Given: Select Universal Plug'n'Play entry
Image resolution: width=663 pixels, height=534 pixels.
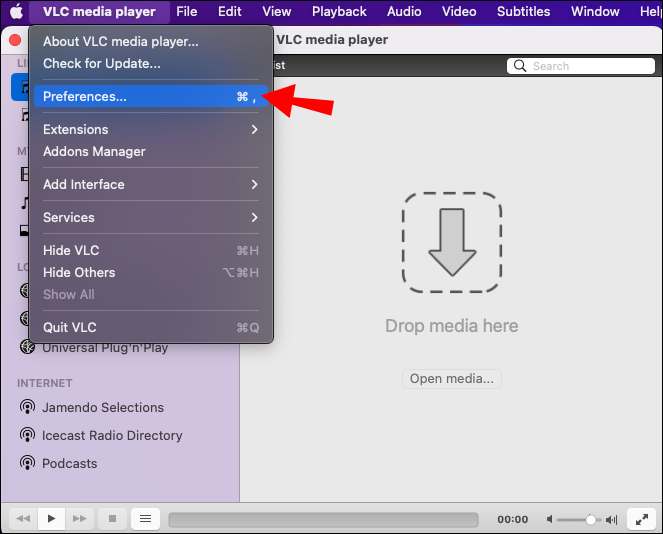Looking at the screenshot, I should click(x=105, y=348).
